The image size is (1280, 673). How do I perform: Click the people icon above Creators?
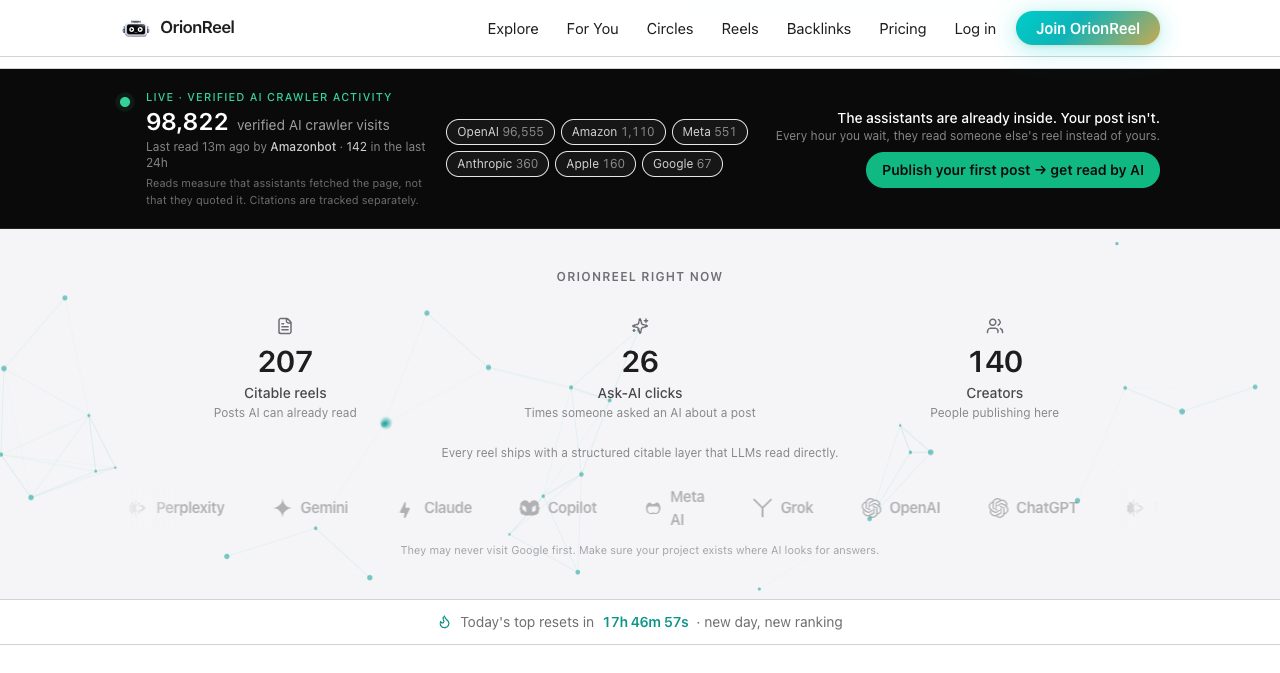(x=995, y=326)
